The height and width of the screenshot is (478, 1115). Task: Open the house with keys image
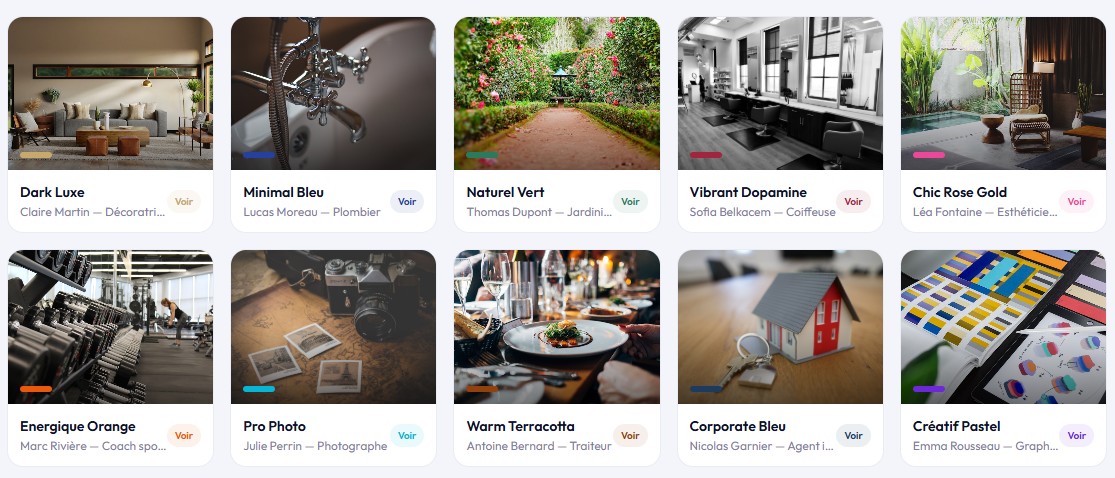(x=780, y=327)
